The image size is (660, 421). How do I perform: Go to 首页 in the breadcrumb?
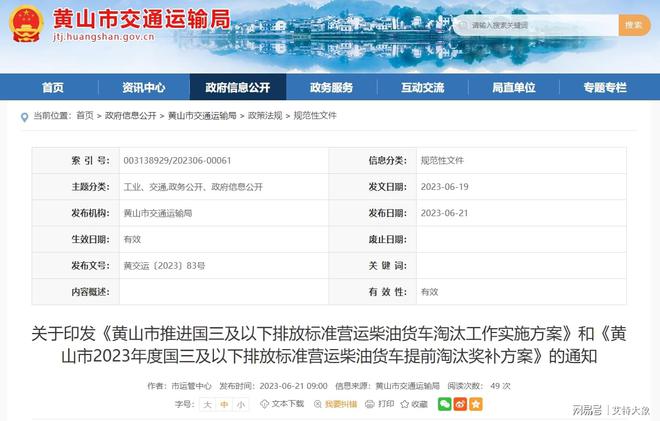85,115
